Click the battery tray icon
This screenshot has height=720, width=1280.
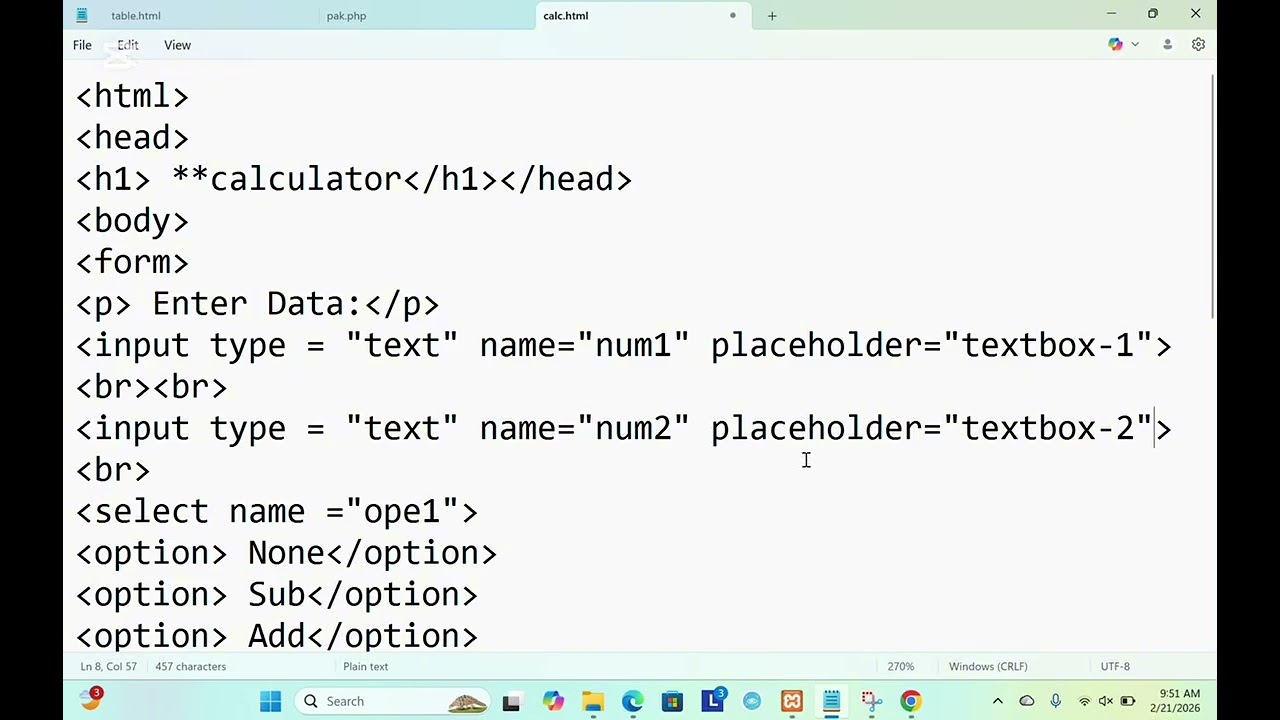(1127, 702)
